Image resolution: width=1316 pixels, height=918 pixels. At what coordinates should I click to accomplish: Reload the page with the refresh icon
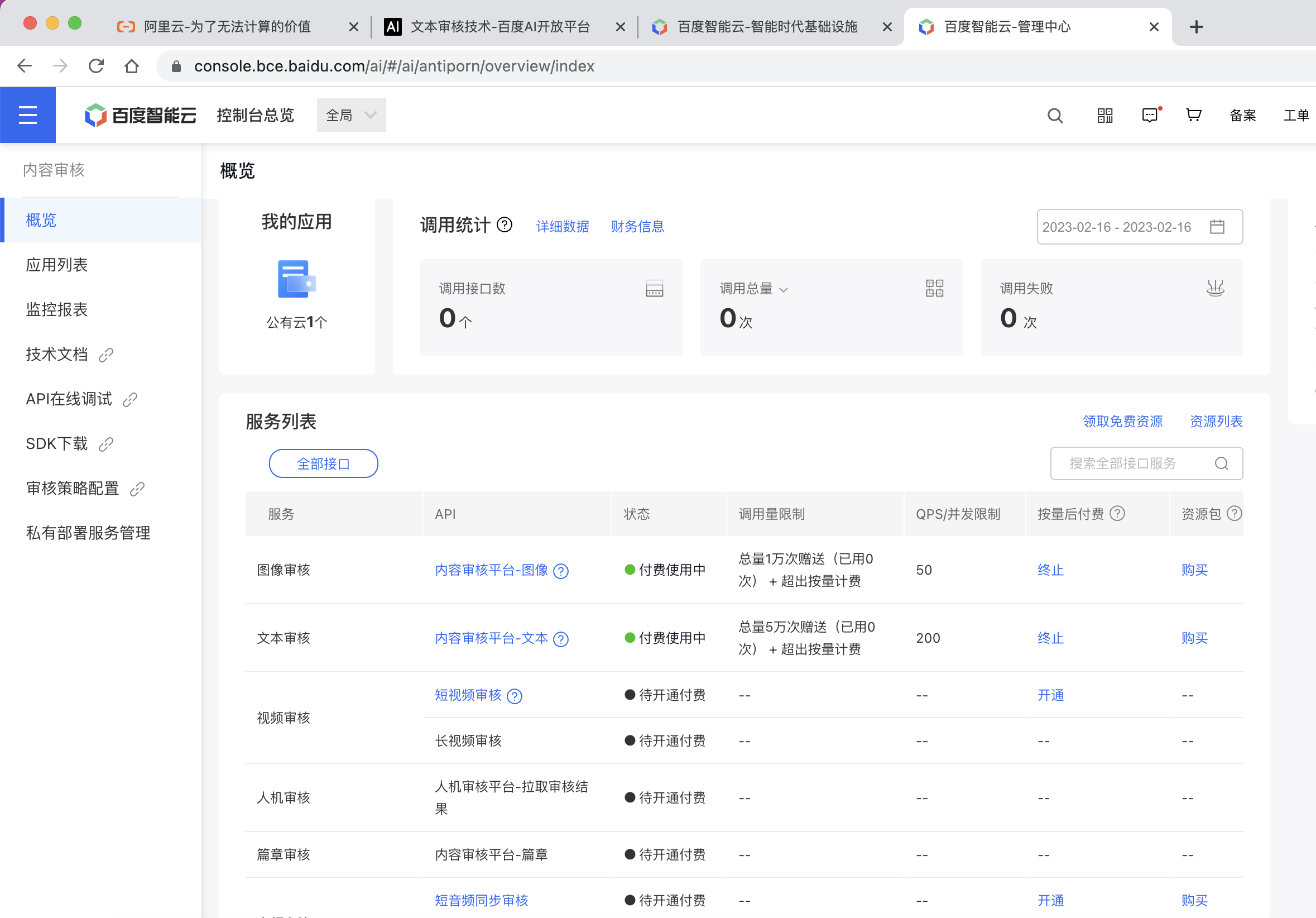[x=97, y=66]
